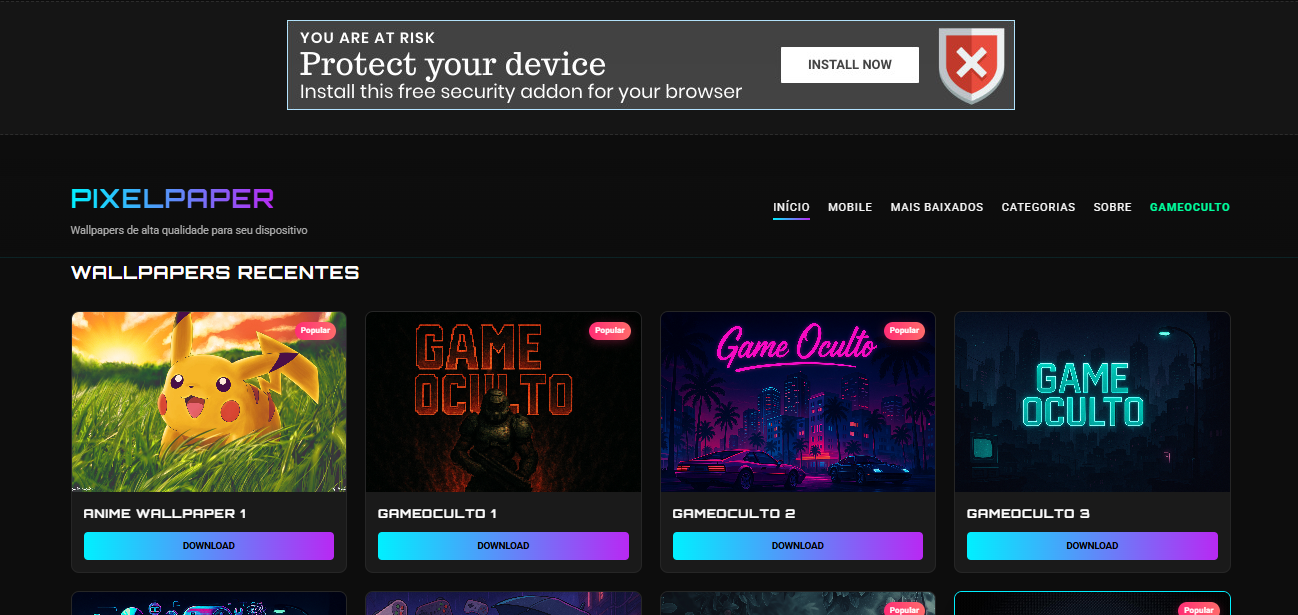The height and width of the screenshot is (615, 1298).
Task: Open the teal neon GameOculto 3 thumbnail
Action: point(1092,402)
